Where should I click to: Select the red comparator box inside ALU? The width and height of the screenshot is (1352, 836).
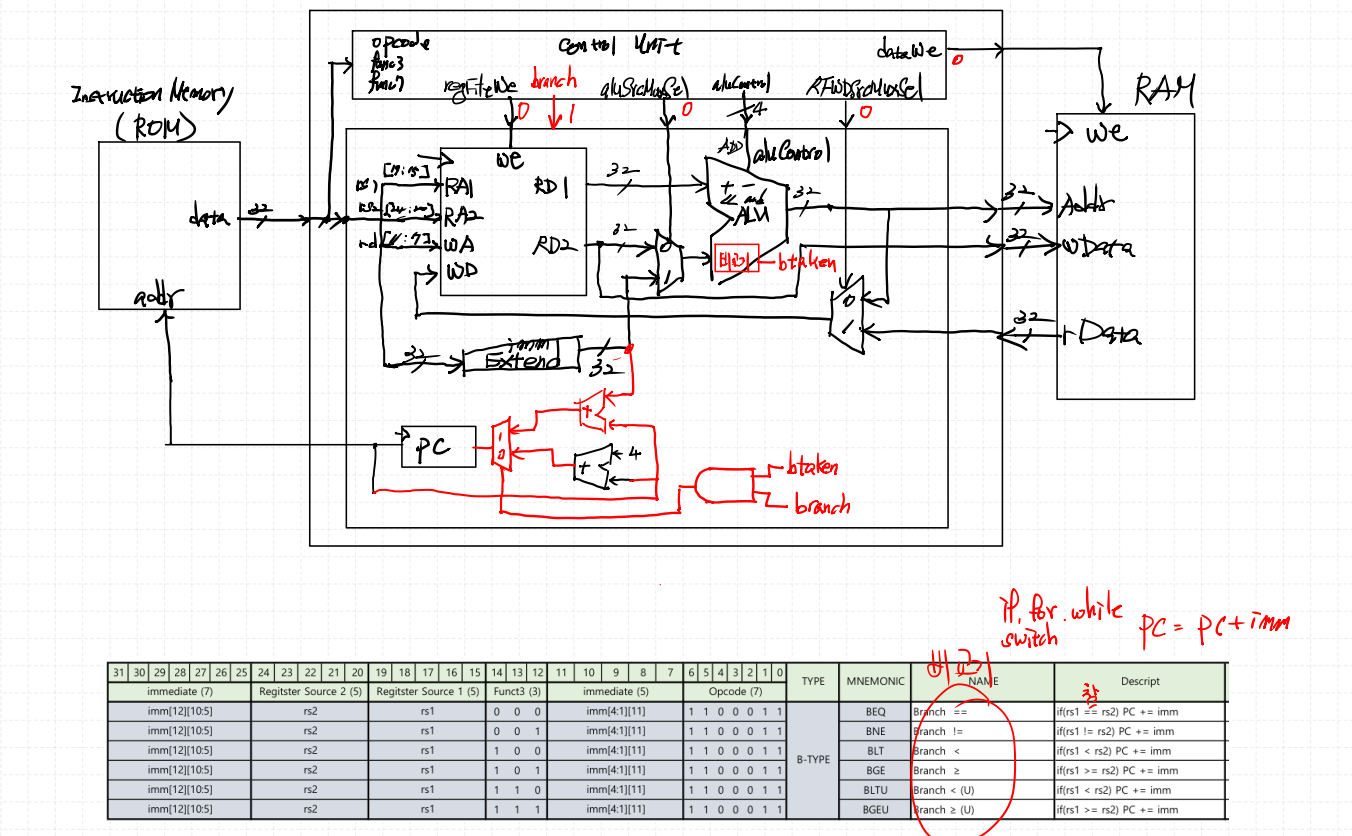pyautogui.click(x=738, y=261)
